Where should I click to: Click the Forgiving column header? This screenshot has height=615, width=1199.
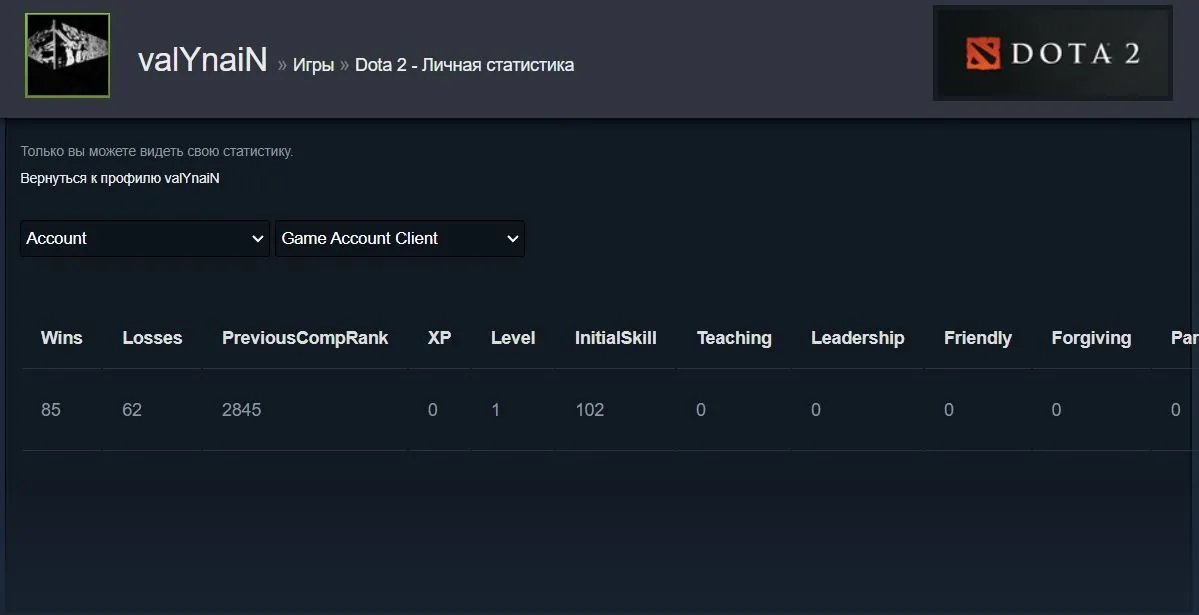point(1091,338)
